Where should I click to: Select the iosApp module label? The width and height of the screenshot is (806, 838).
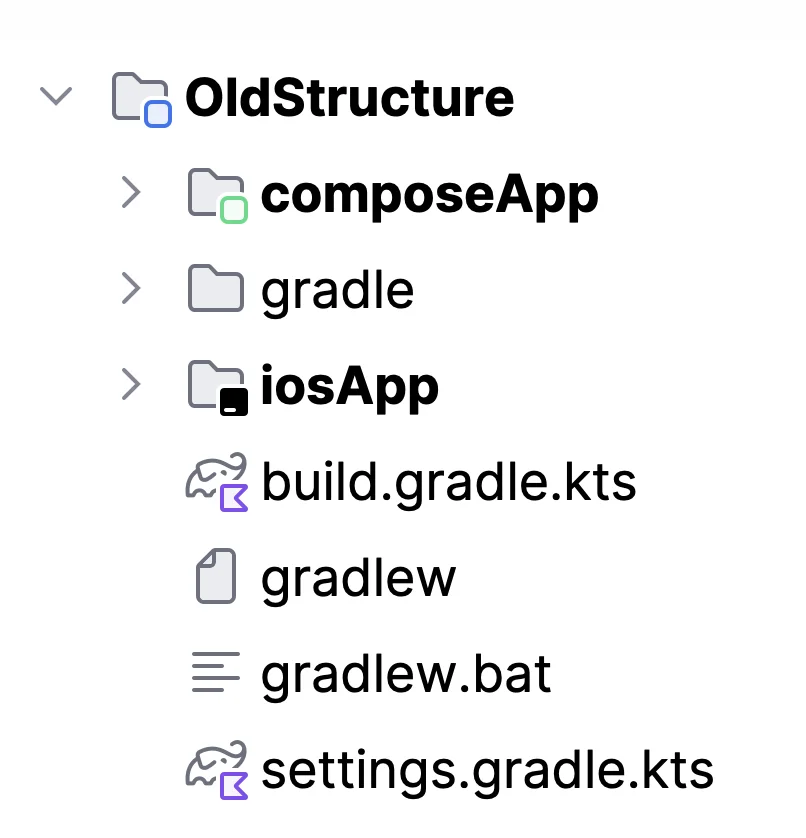pos(350,387)
